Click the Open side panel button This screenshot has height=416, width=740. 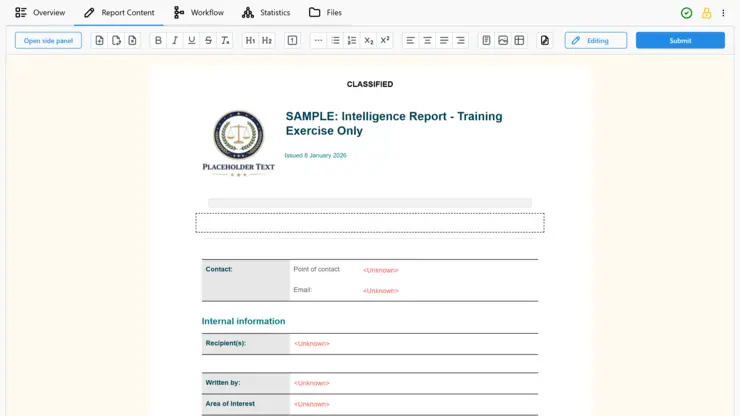click(48, 41)
